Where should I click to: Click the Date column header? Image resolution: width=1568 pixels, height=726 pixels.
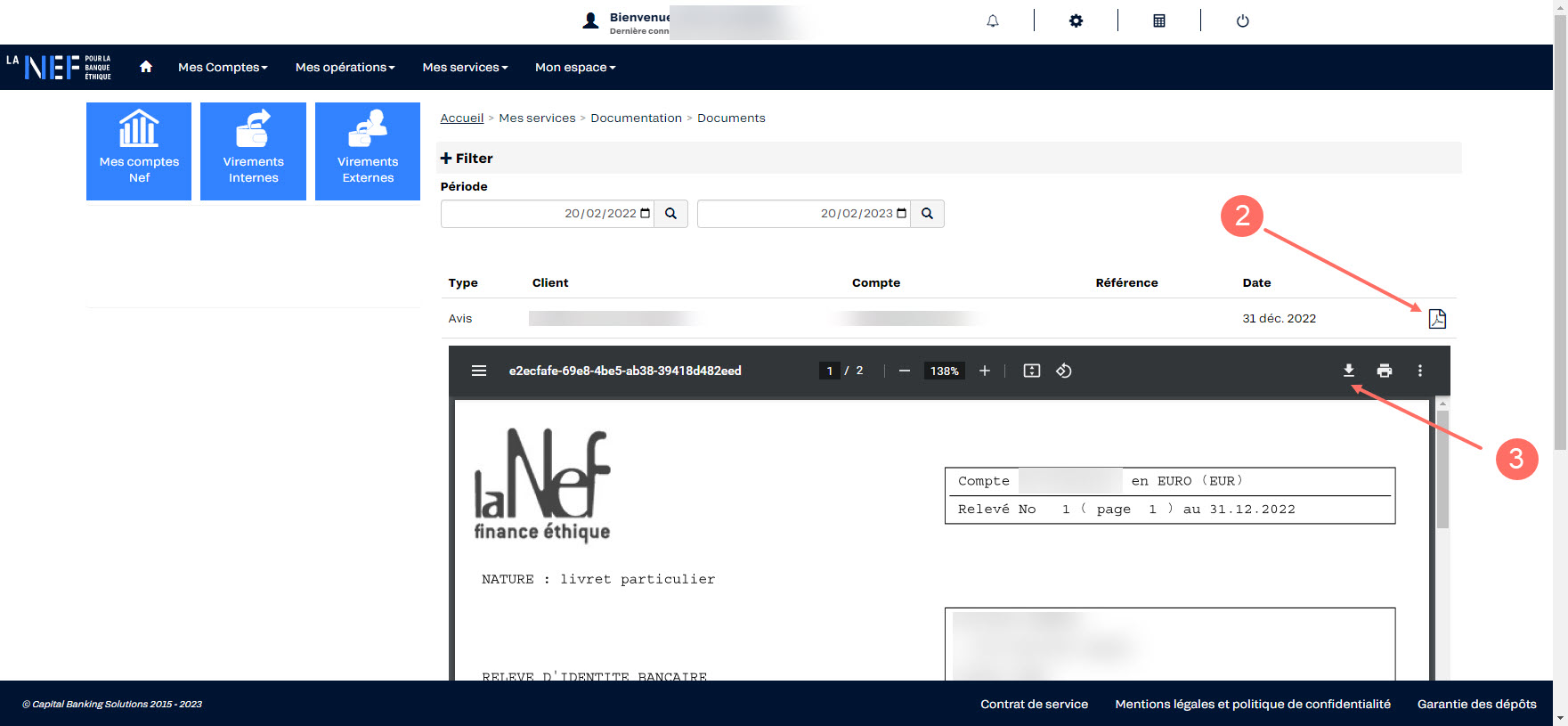(1256, 282)
